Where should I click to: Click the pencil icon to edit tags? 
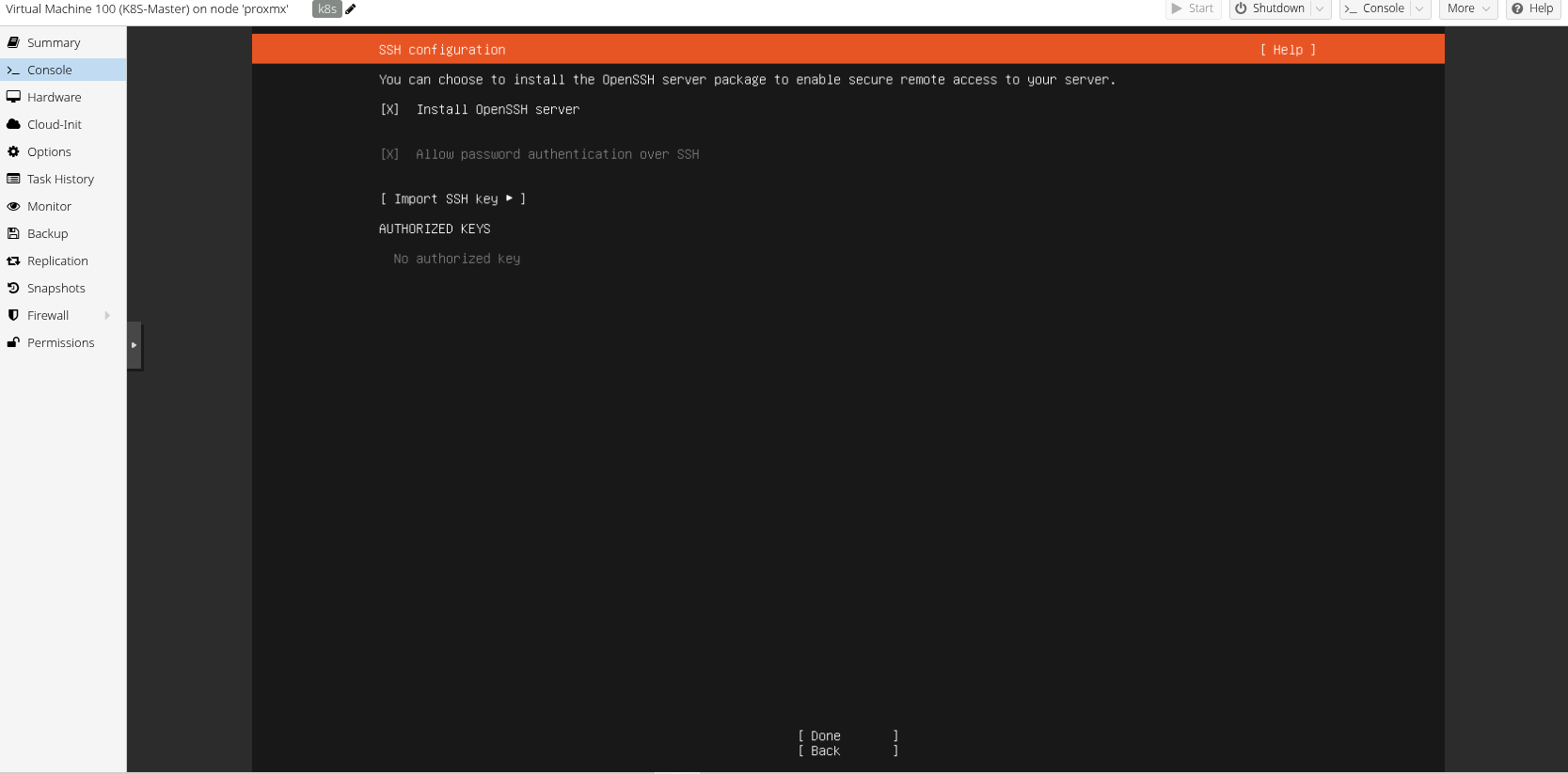(350, 9)
